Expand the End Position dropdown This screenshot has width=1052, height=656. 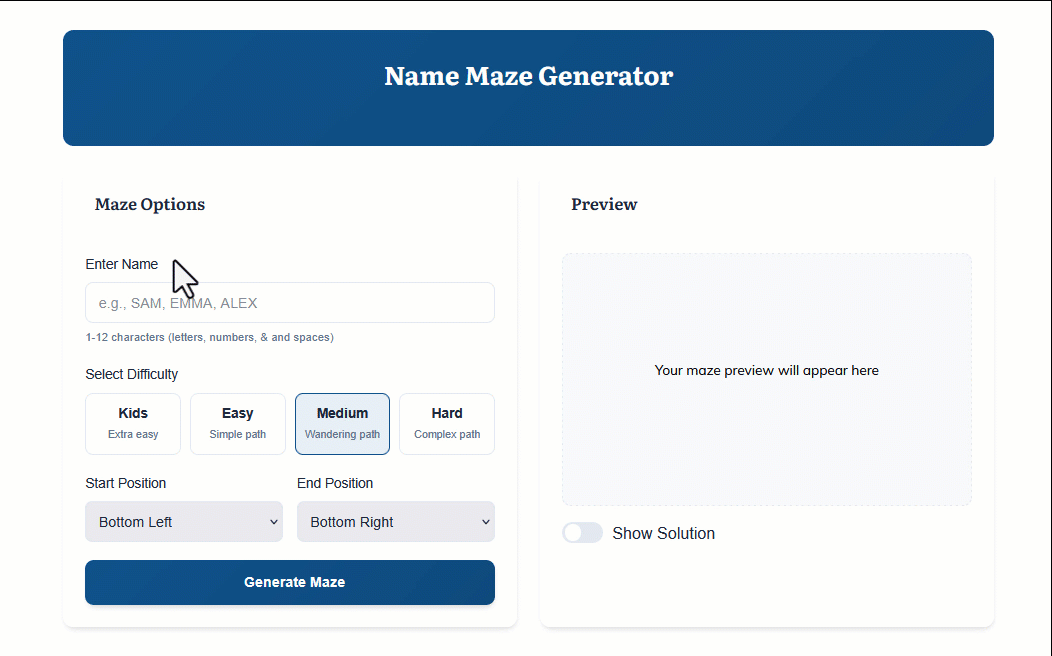[x=395, y=522]
